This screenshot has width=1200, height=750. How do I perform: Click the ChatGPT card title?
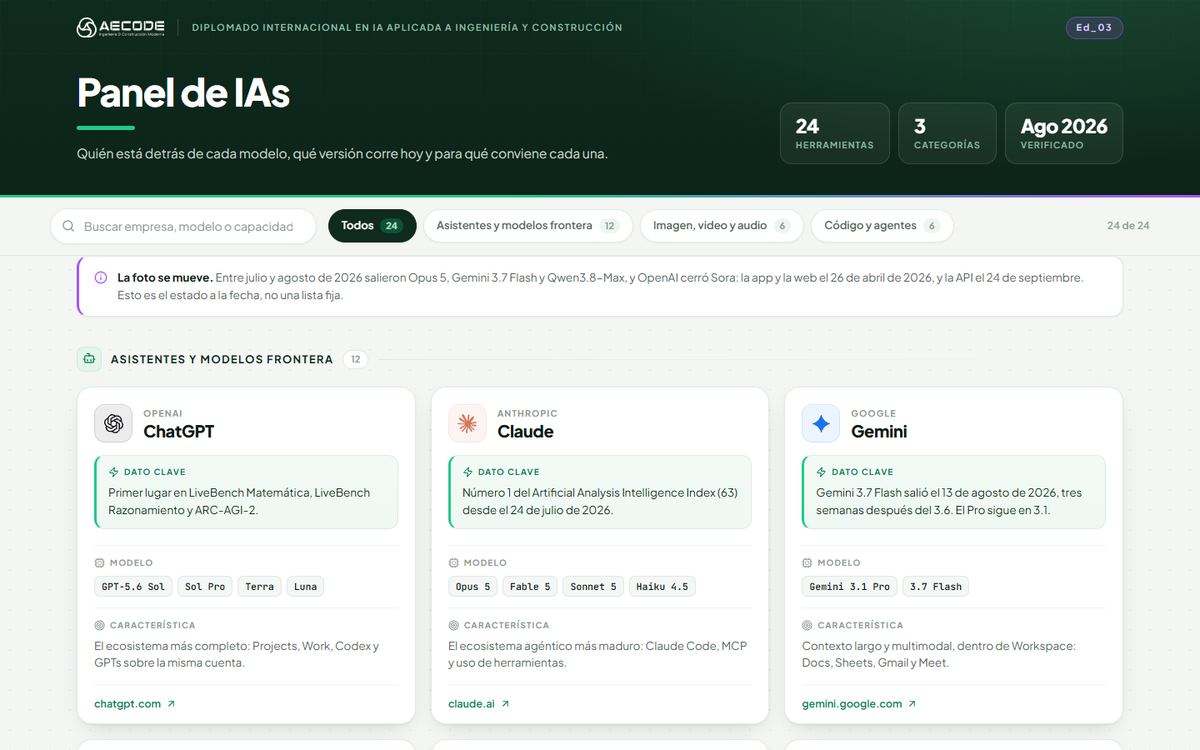tap(179, 432)
